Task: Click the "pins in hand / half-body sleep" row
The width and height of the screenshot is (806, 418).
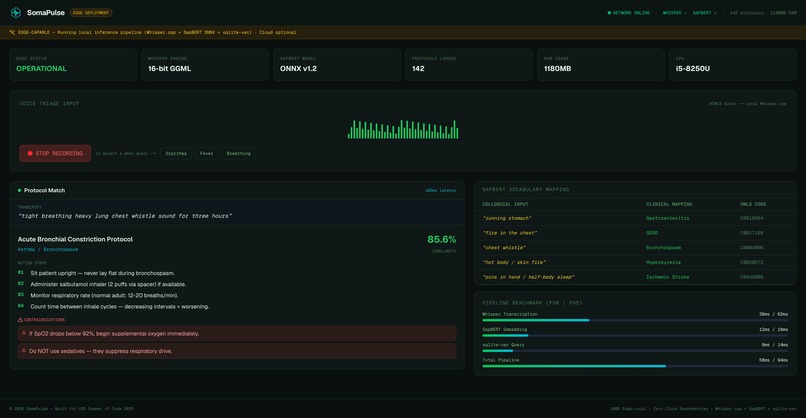Action: coord(635,277)
